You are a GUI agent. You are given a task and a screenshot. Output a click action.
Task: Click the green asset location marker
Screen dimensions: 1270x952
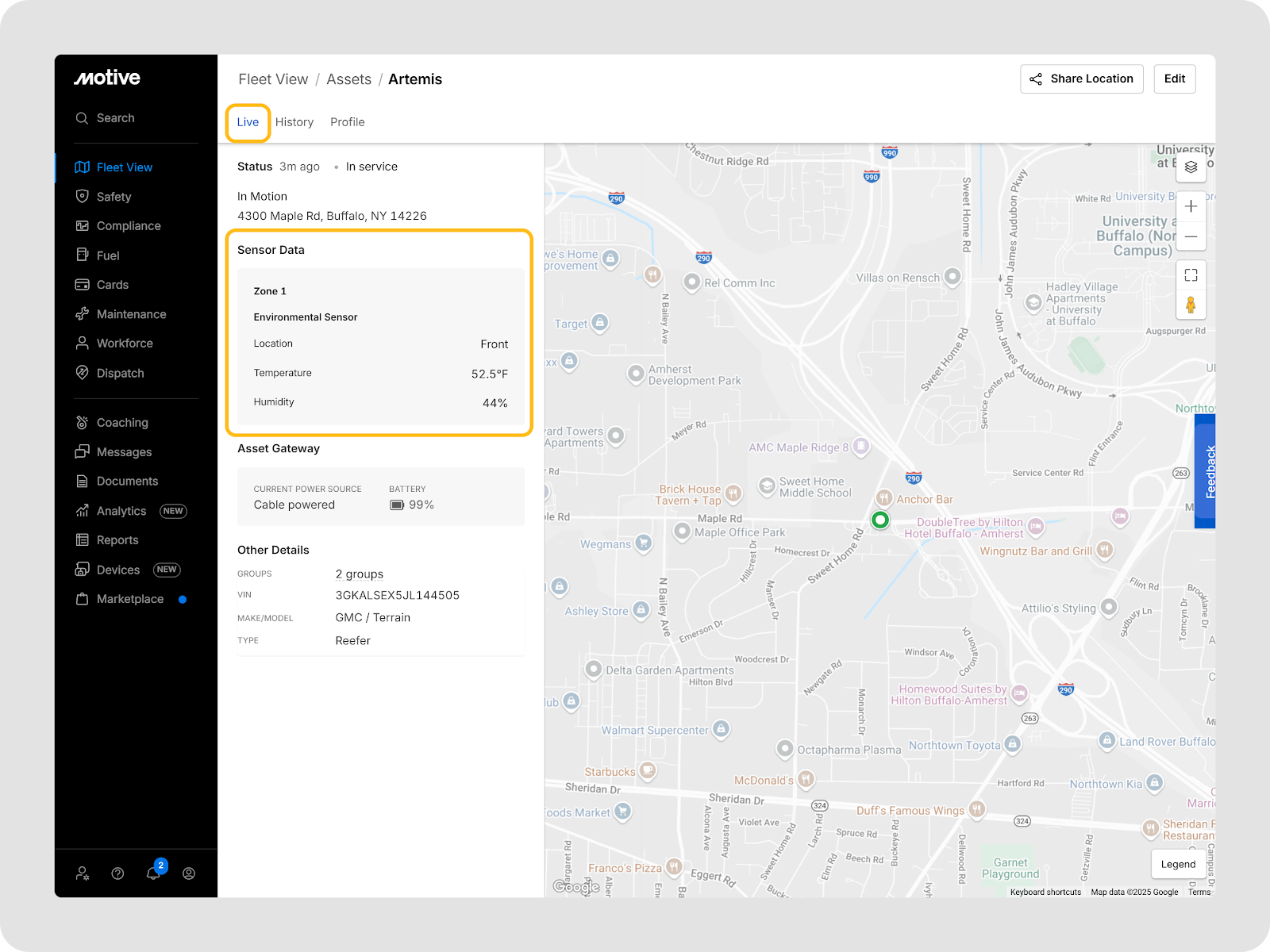[x=879, y=520]
